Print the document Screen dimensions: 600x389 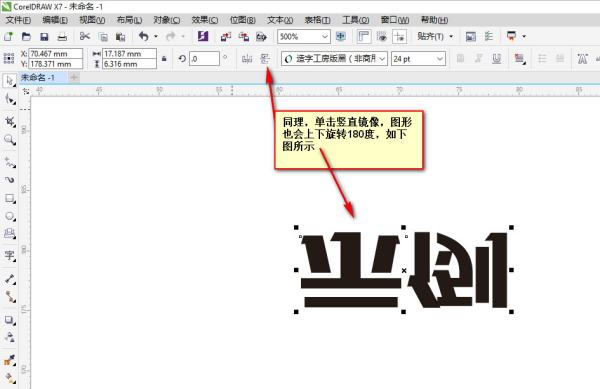coord(62,37)
